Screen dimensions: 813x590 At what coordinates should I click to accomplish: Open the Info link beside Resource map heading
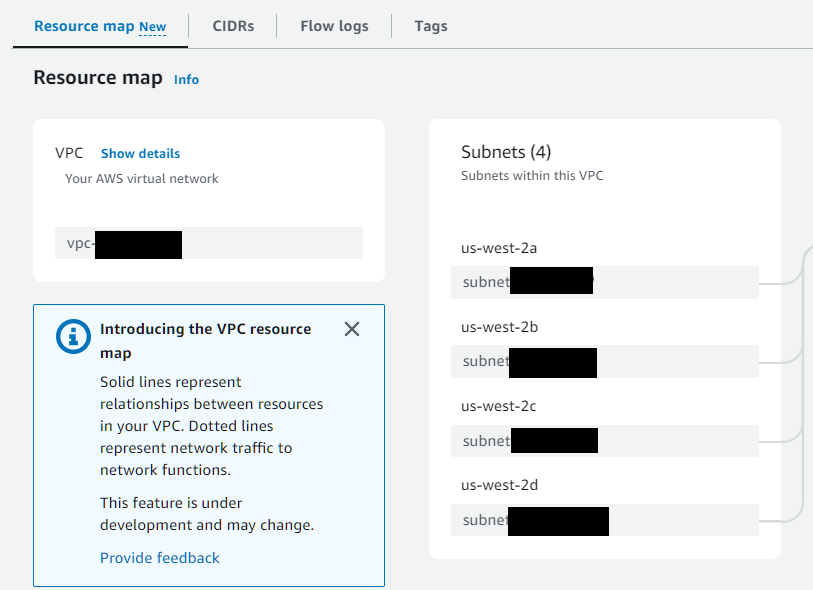coord(186,79)
